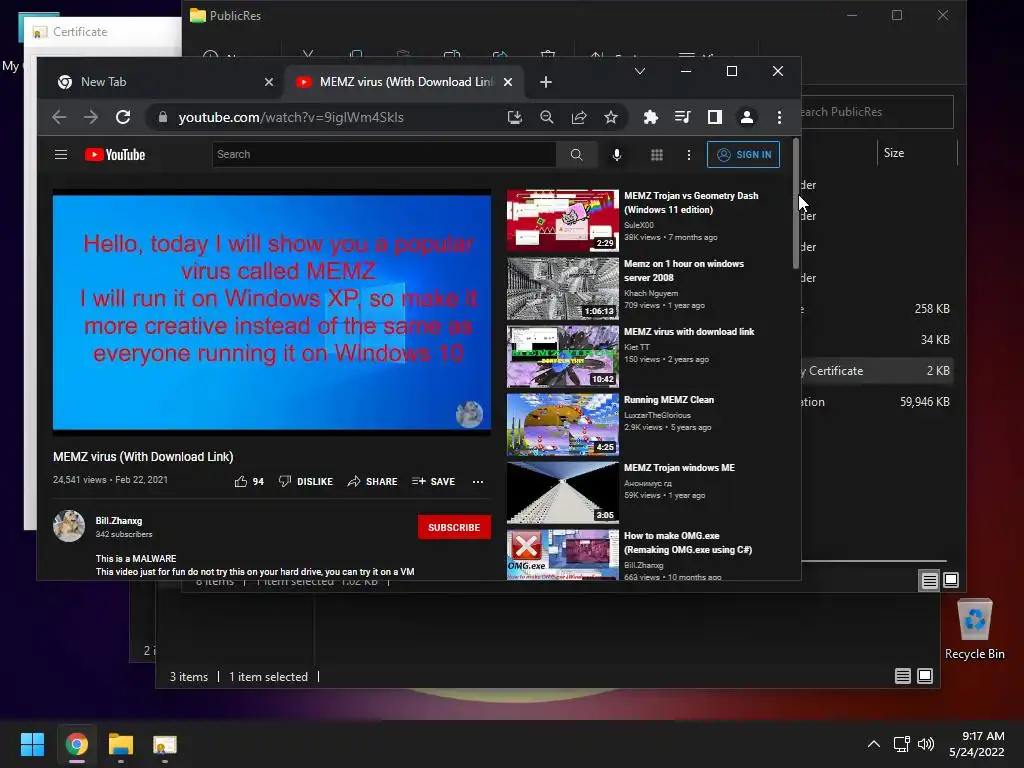This screenshot has width=1024, height=768.
Task: Focus the YouTube Search field
Action: click(x=384, y=154)
